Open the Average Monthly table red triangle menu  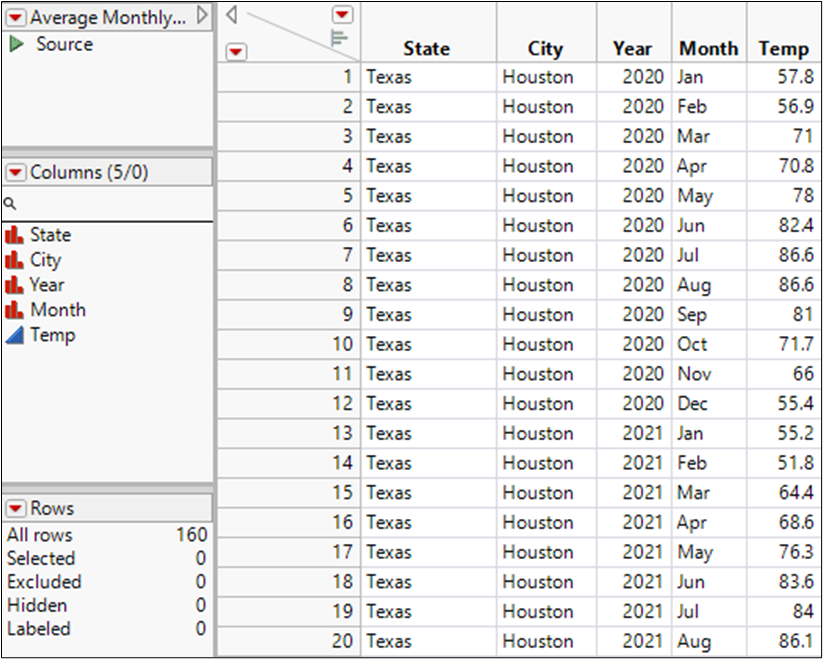[x=15, y=17]
